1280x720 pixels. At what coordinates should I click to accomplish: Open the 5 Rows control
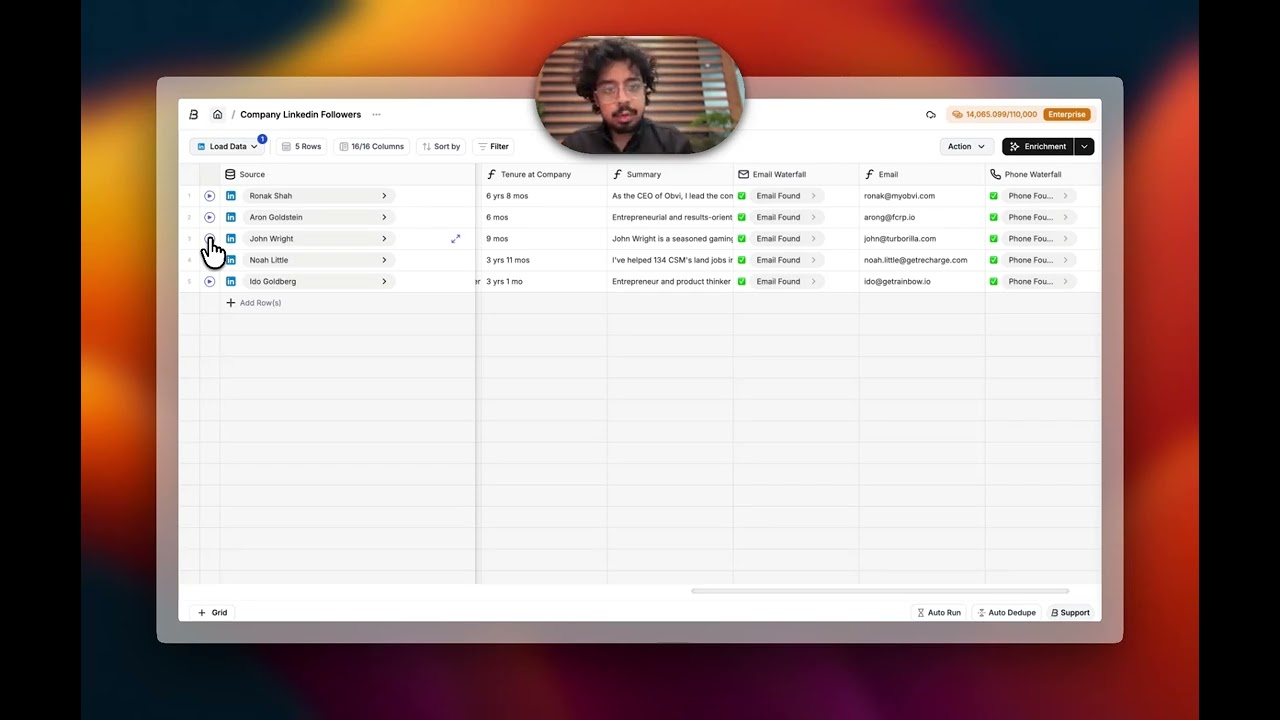(x=301, y=147)
